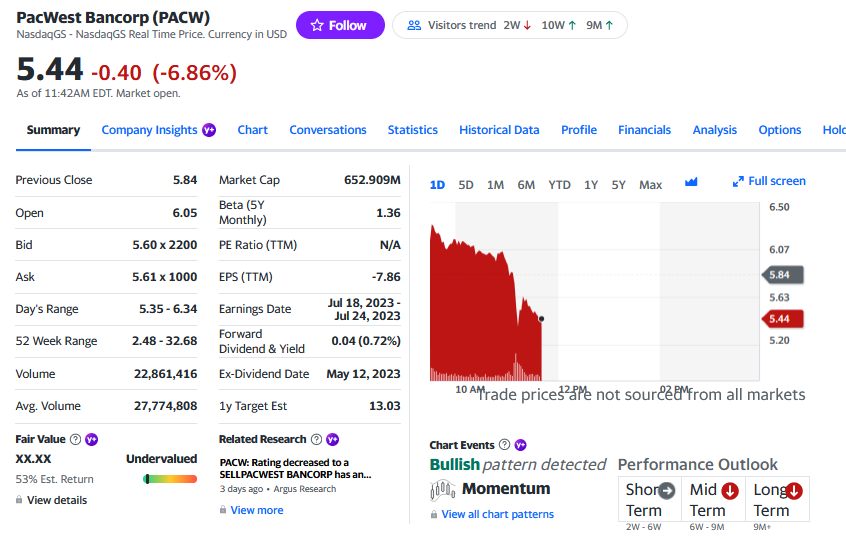This screenshot has height=539, width=846.
Task: Click the Fair Value valuation gradient bar
Action: [170, 479]
